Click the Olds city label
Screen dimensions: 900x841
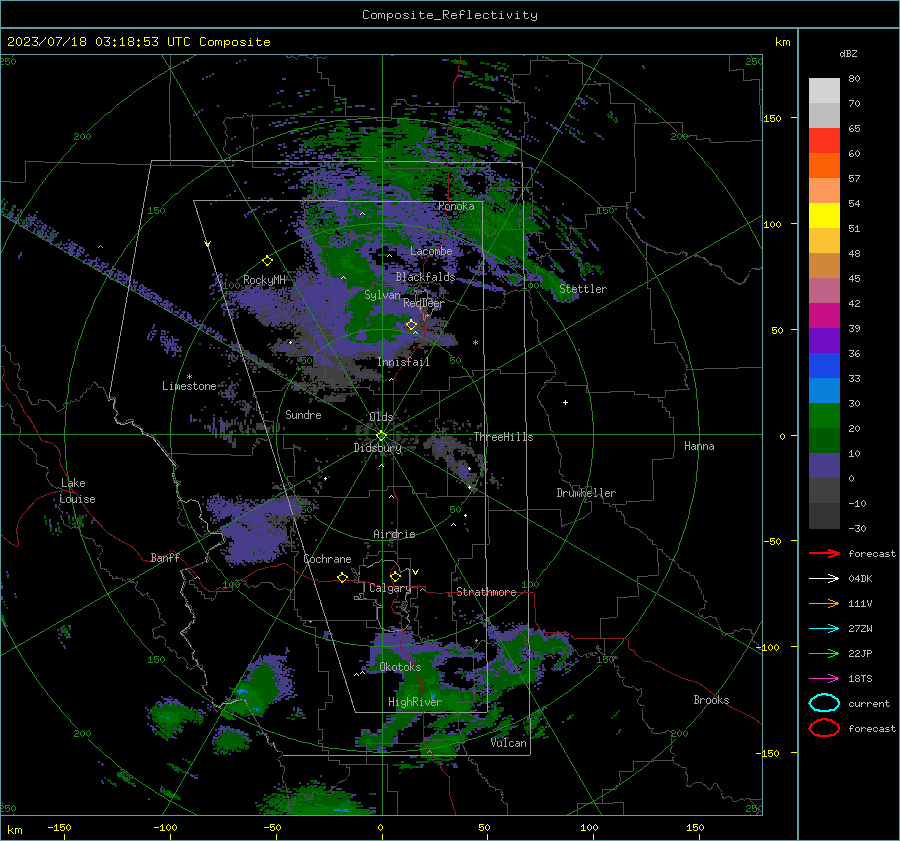381,417
